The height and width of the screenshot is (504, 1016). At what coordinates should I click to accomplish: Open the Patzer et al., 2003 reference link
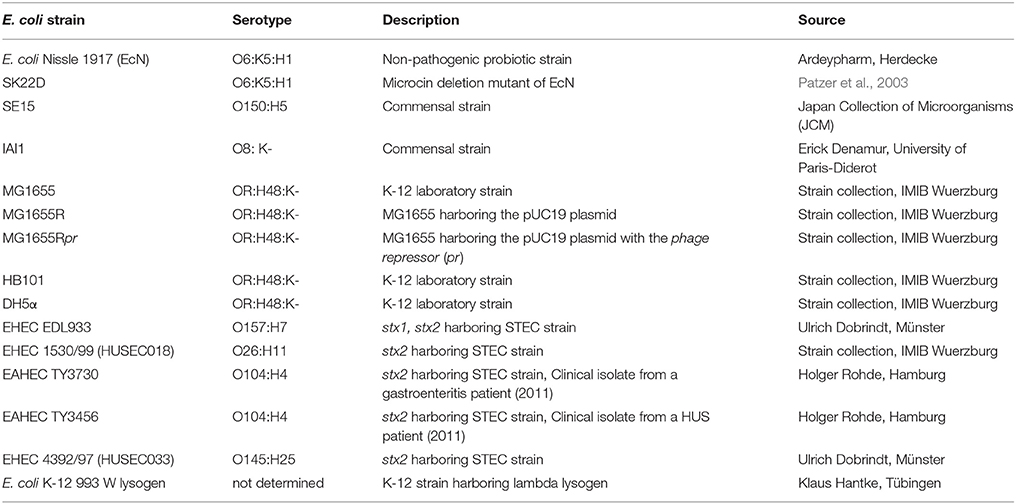tap(844, 82)
